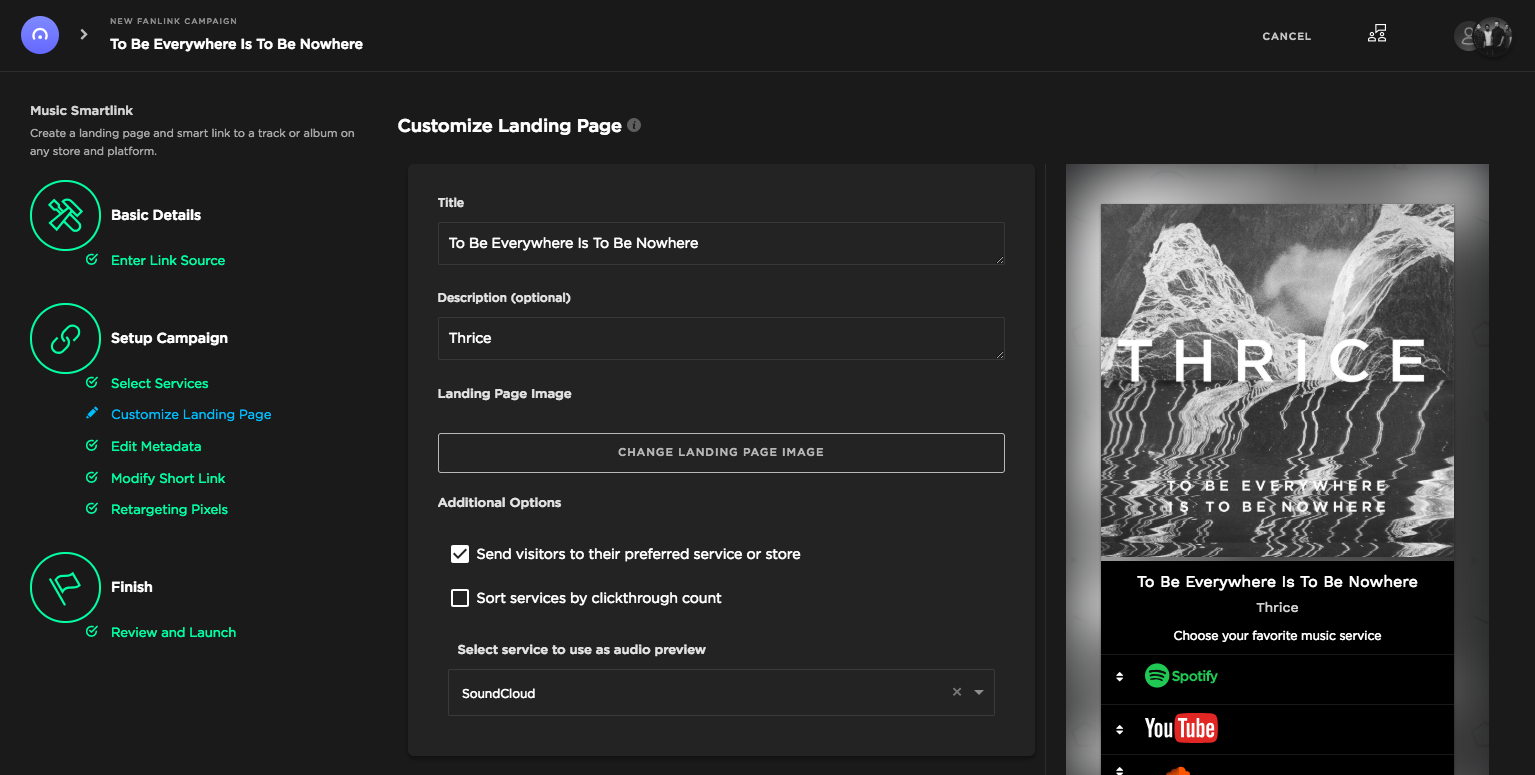Viewport: 1535px width, 775px height.
Task: Click the Setup Campaign chain-link circle icon
Action: 66,338
